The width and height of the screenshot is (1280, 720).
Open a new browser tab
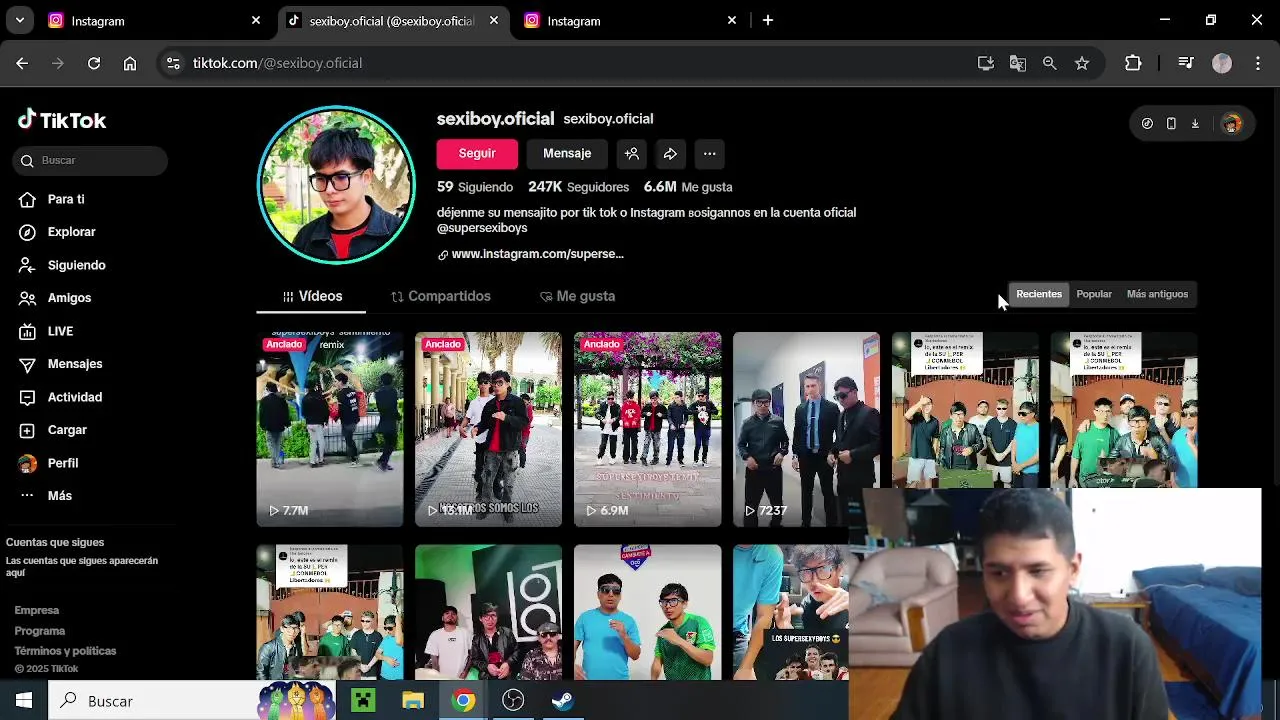[768, 20]
